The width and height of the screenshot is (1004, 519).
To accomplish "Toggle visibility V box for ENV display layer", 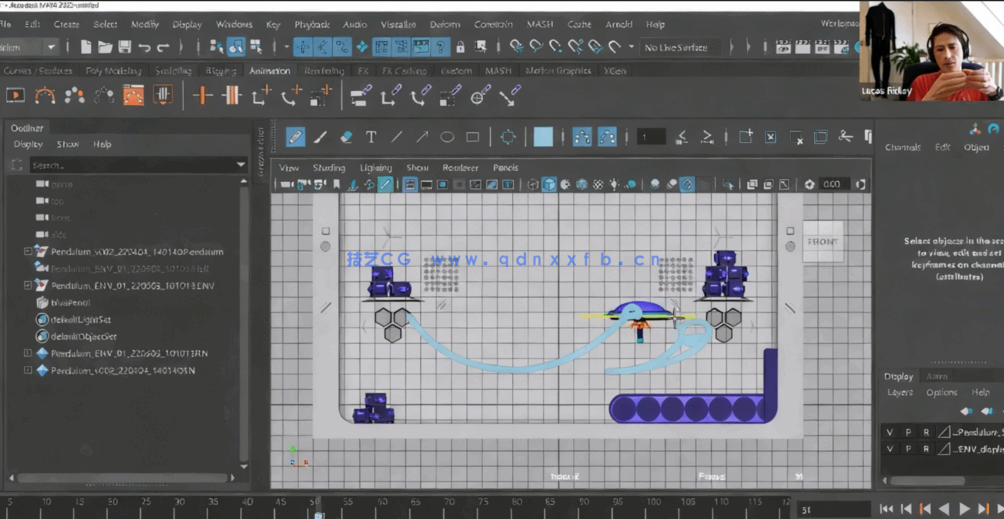I will pyautogui.click(x=889, y=449).
